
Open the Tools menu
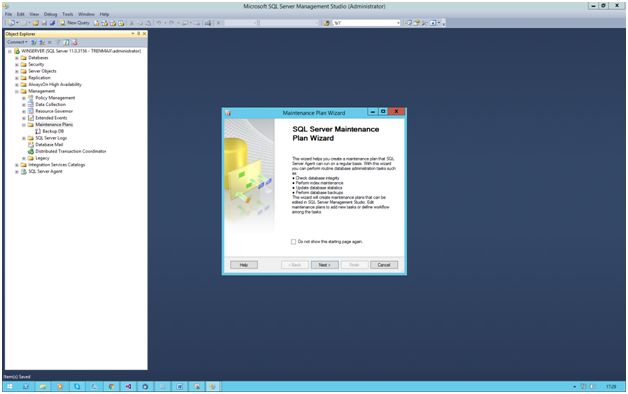click(x=68, y=14)
